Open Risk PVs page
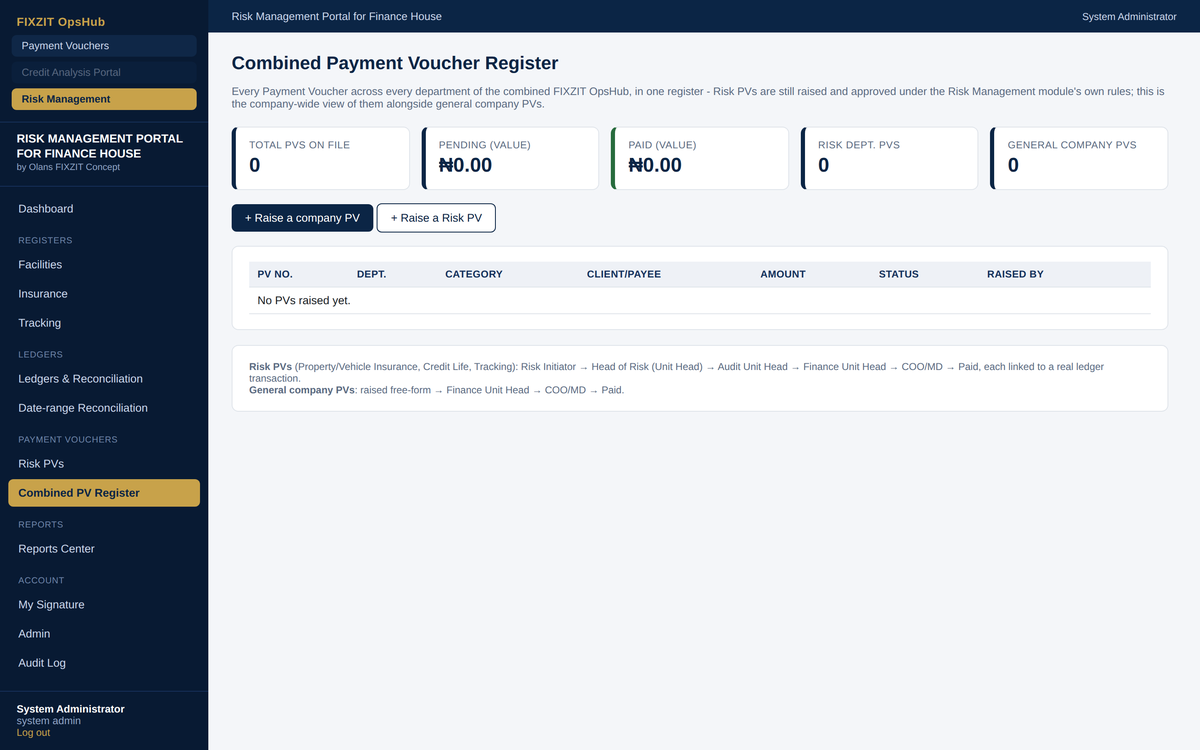Viewport: 1200px width, 750px height. tap(104, 464)
